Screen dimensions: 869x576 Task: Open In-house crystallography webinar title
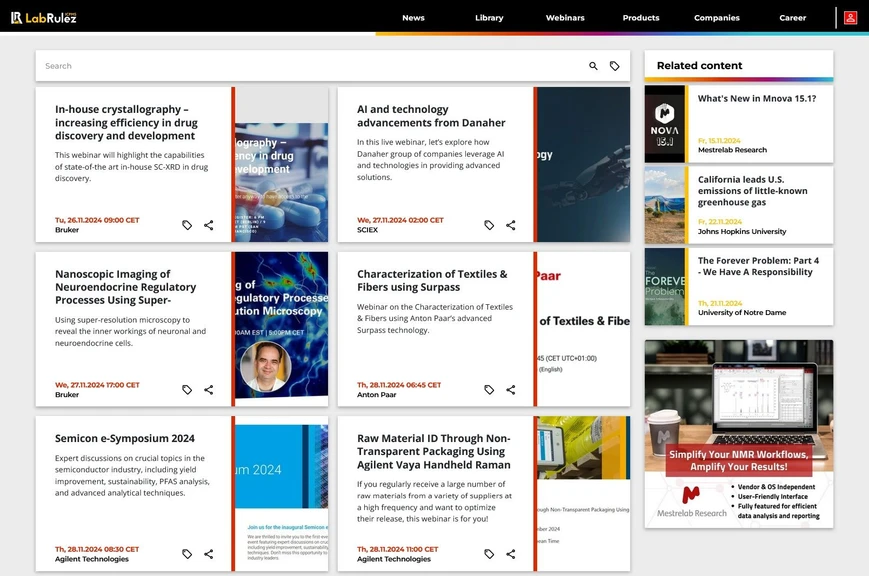126,123
